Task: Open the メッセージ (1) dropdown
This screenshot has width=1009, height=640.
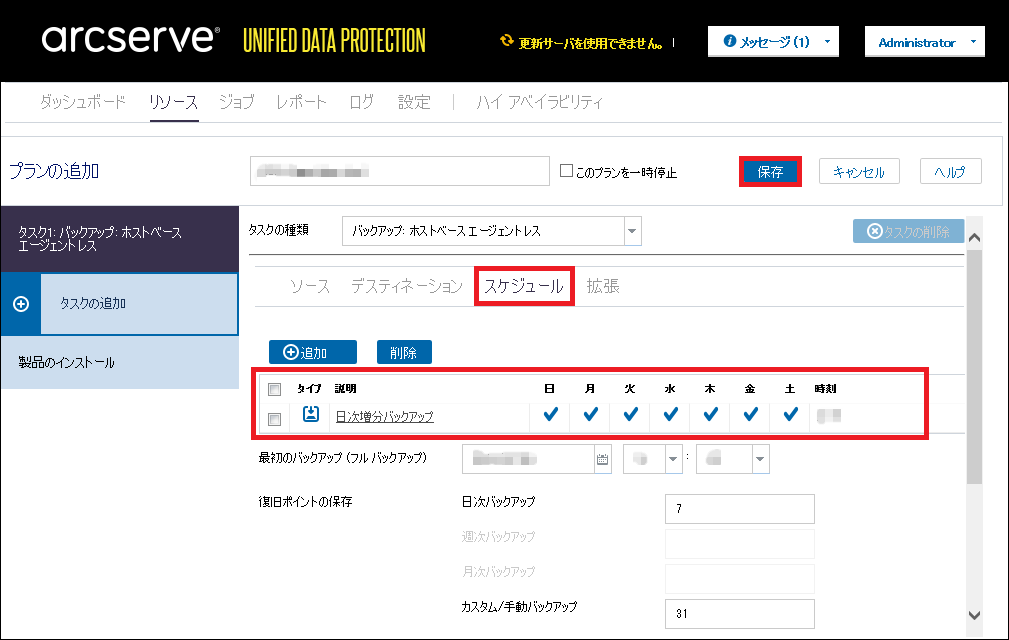Action: [773, 42]
